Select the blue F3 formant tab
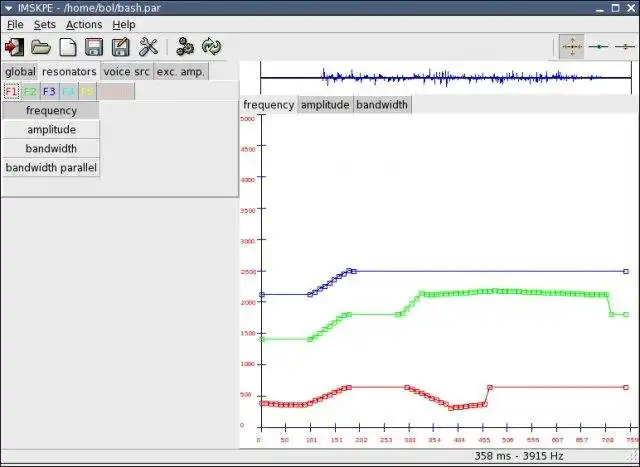Screen dimensions: 640x467 click(x=49, y=91)
